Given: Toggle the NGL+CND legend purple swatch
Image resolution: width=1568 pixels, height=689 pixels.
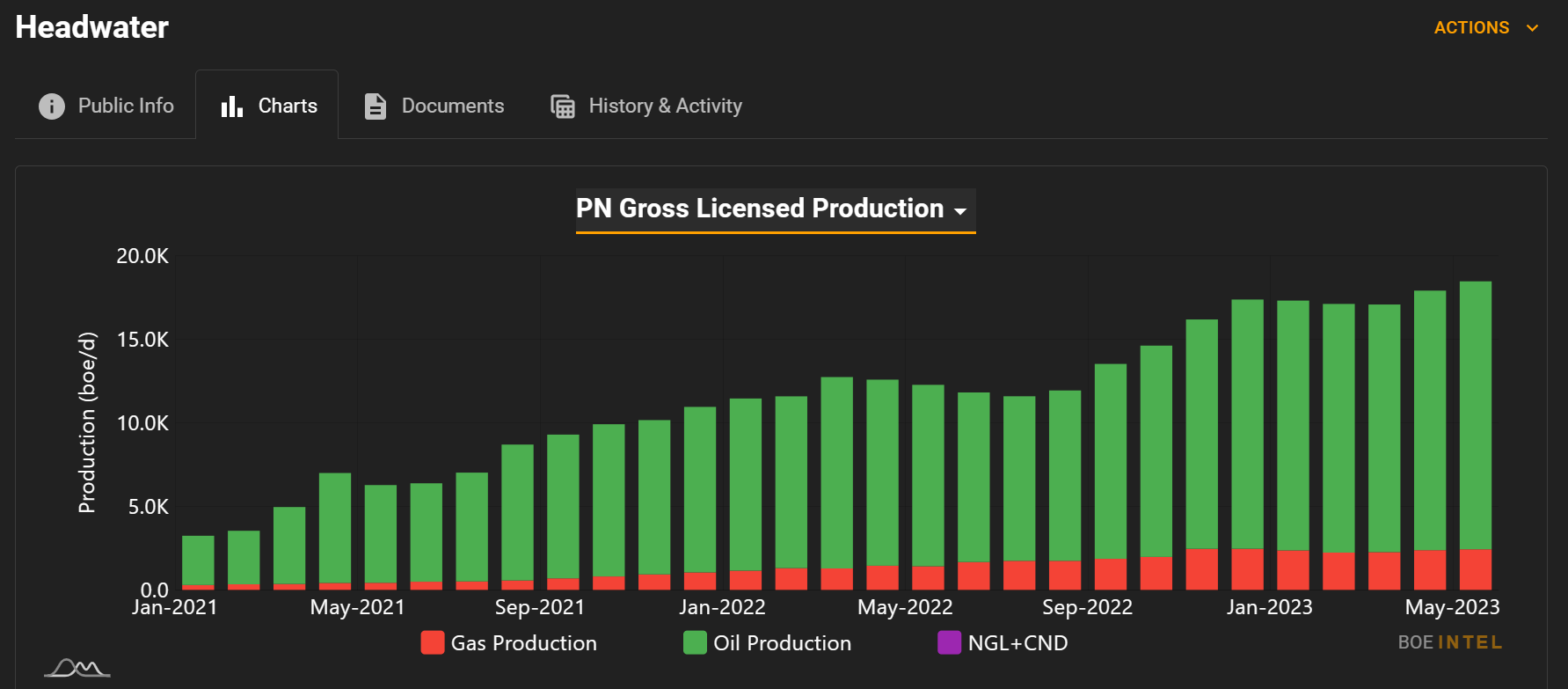Looking at the screenshot, I should 949,642.
